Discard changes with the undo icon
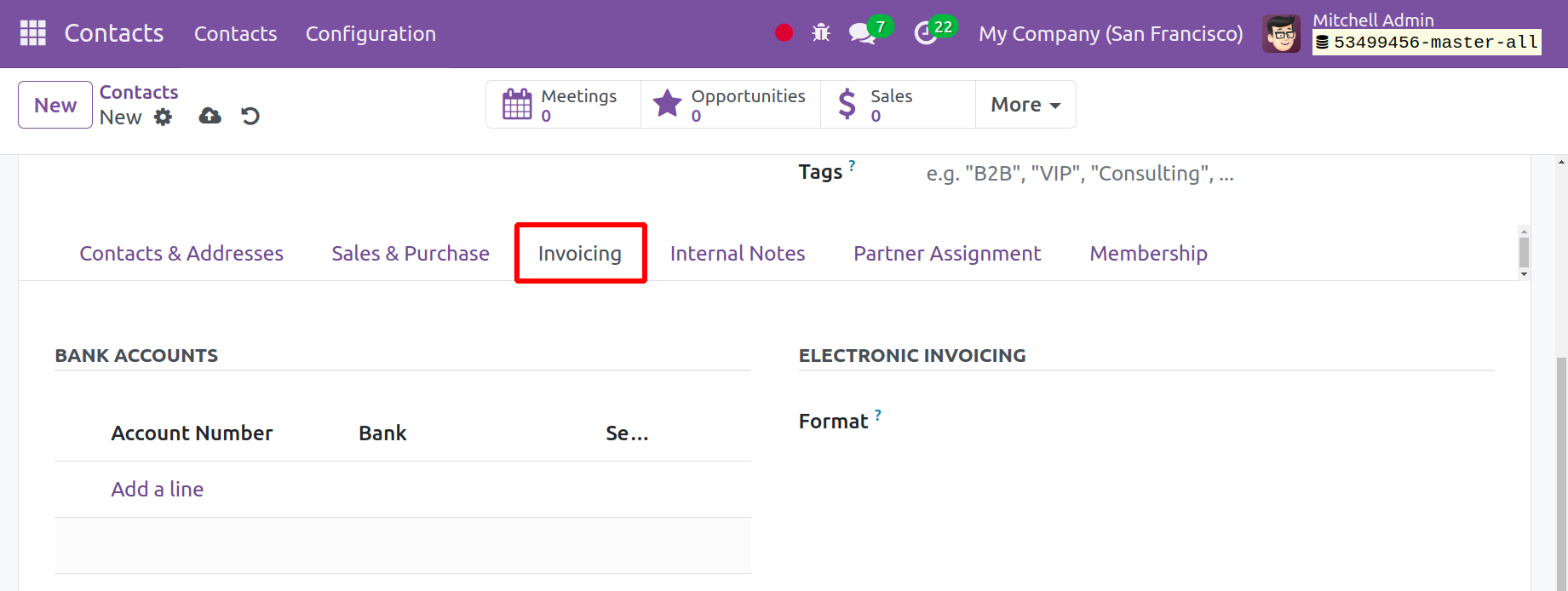This screenshot has height=591, width=1568. click(250, 117)
